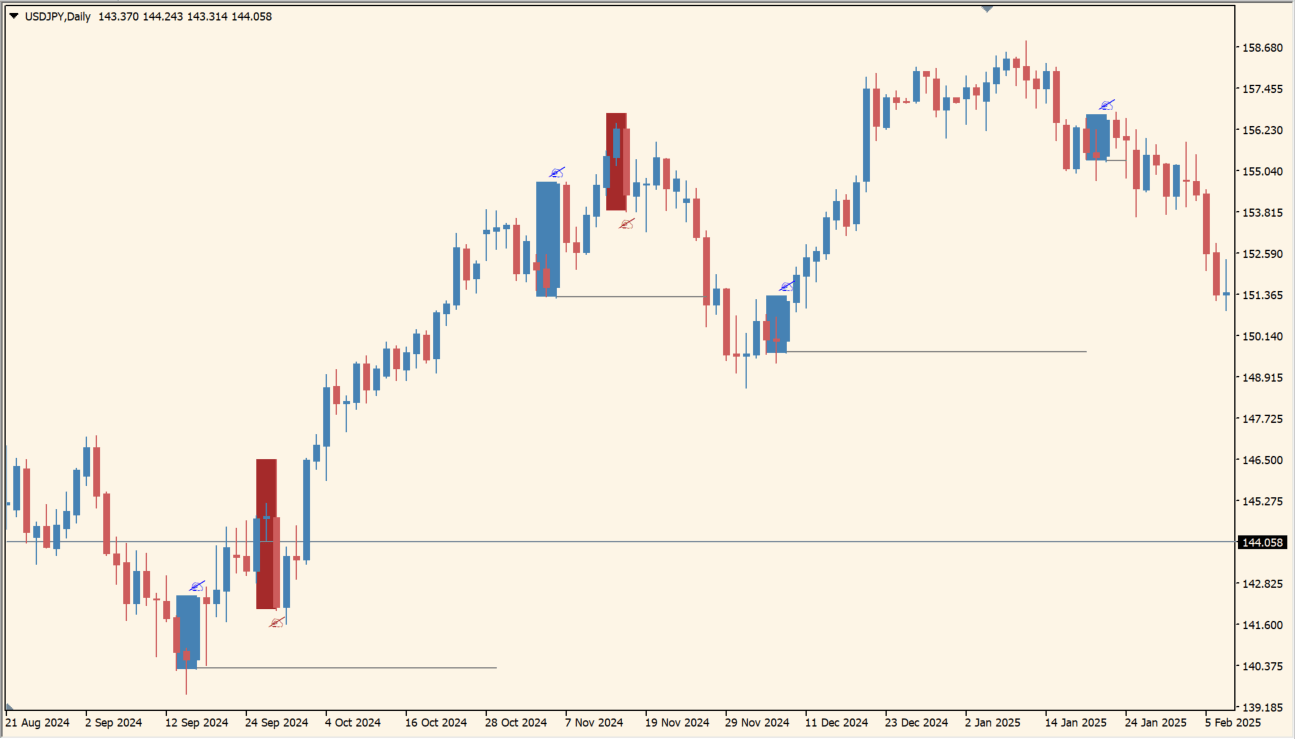Click the 23 Dec 2024 date label

(917, 722)
